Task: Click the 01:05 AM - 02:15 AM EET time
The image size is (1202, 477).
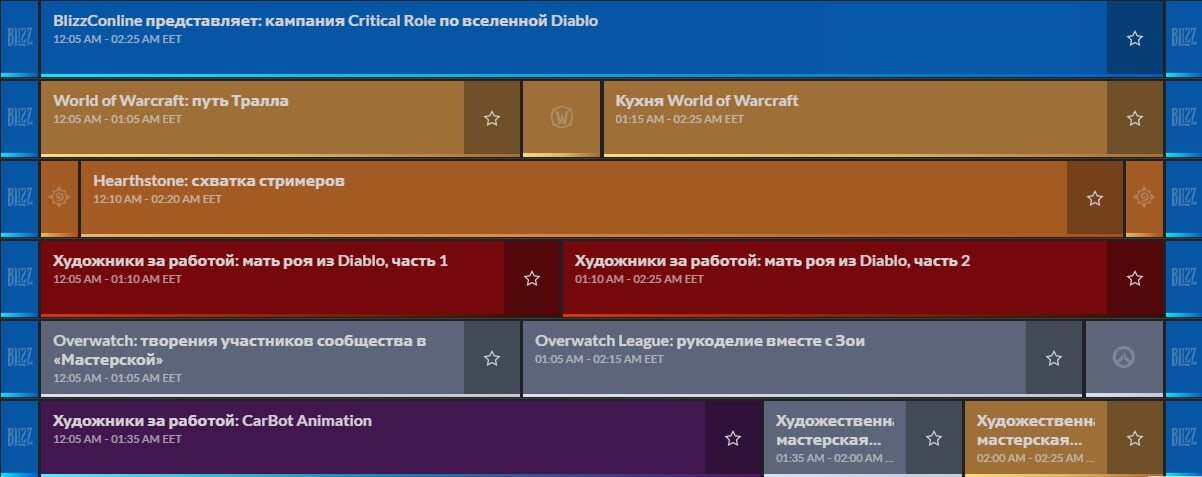Action: click(599, 359)
